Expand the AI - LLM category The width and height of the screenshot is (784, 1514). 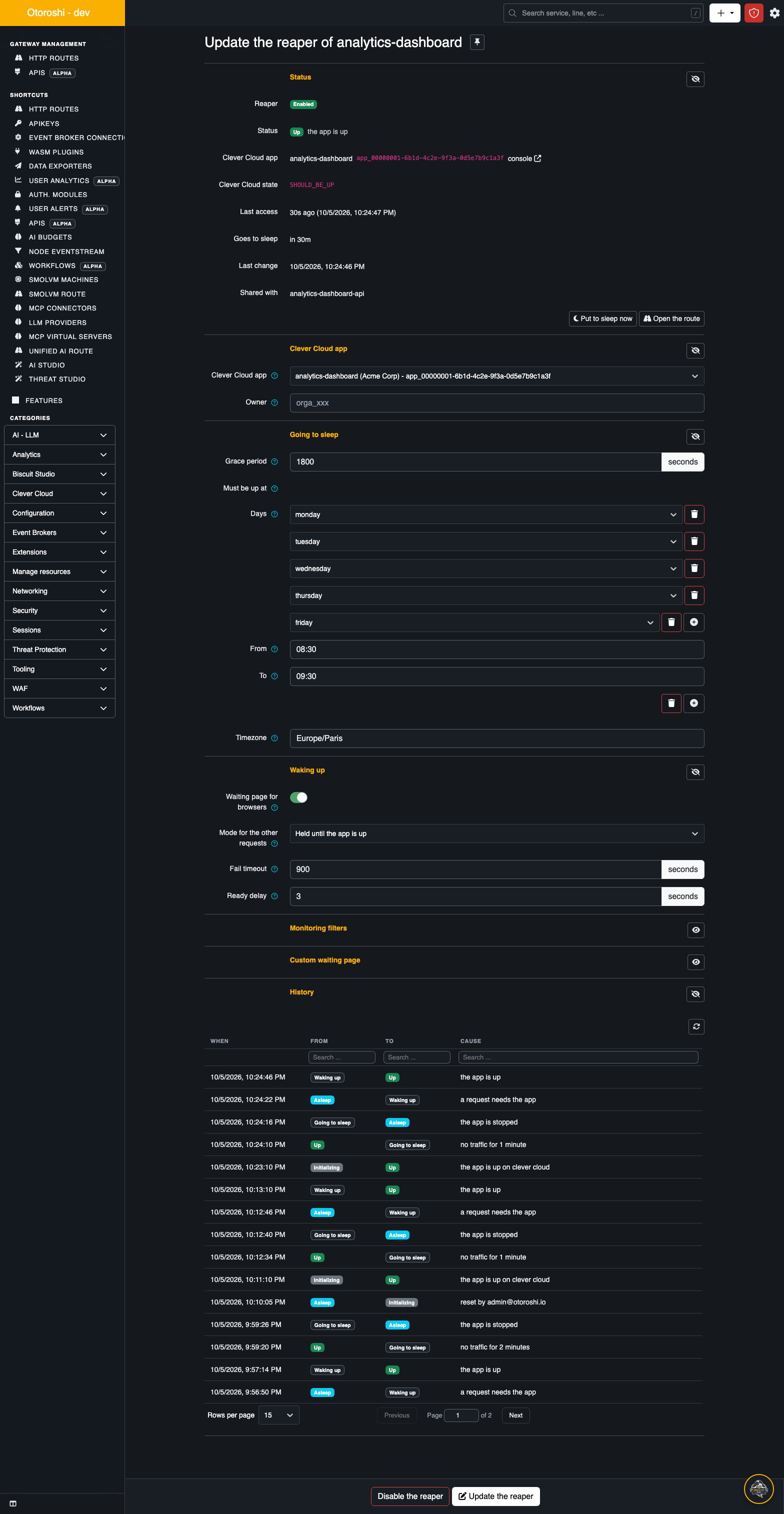pyautogui.click(x=59, y=435)
